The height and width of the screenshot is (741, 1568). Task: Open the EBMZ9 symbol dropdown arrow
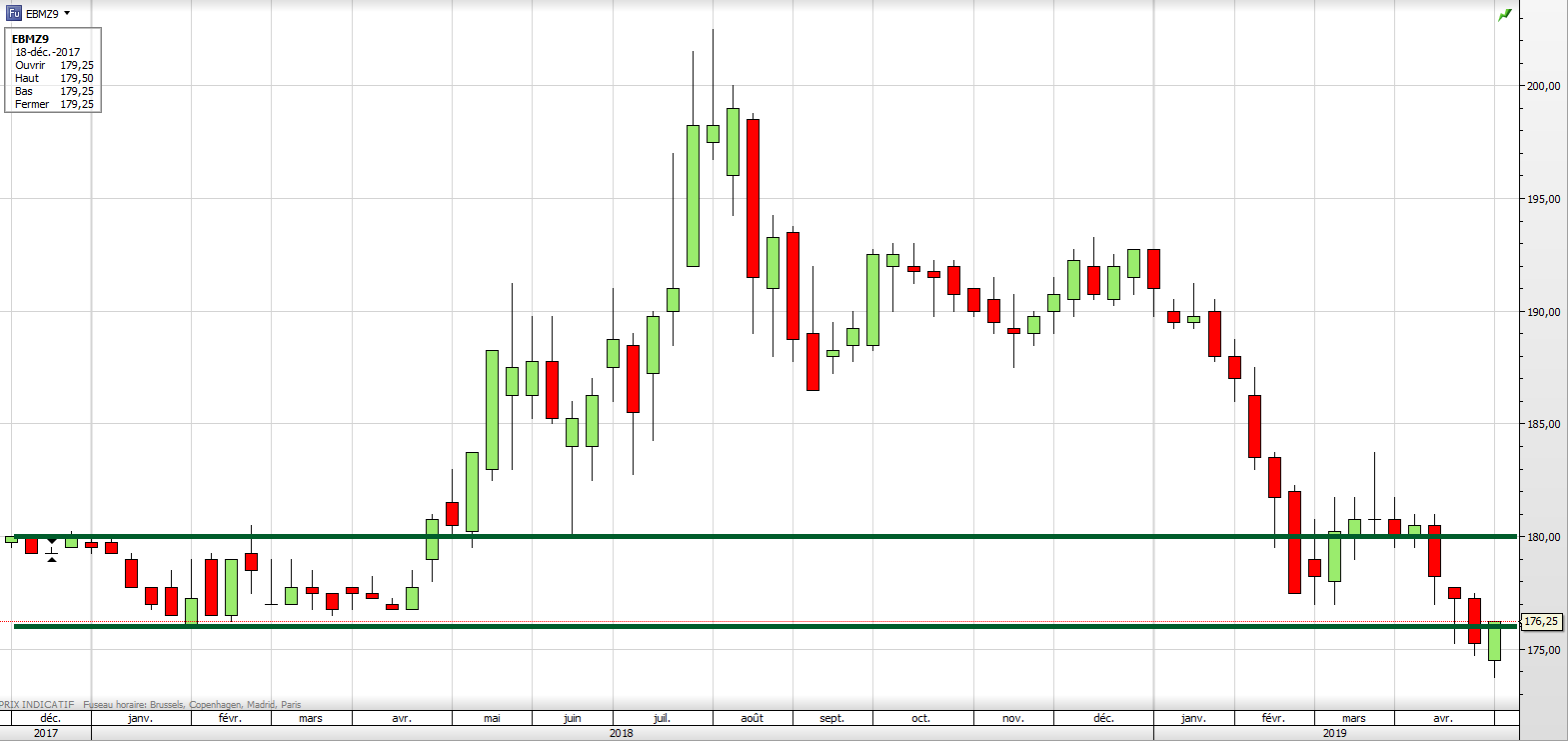point(67,13)
